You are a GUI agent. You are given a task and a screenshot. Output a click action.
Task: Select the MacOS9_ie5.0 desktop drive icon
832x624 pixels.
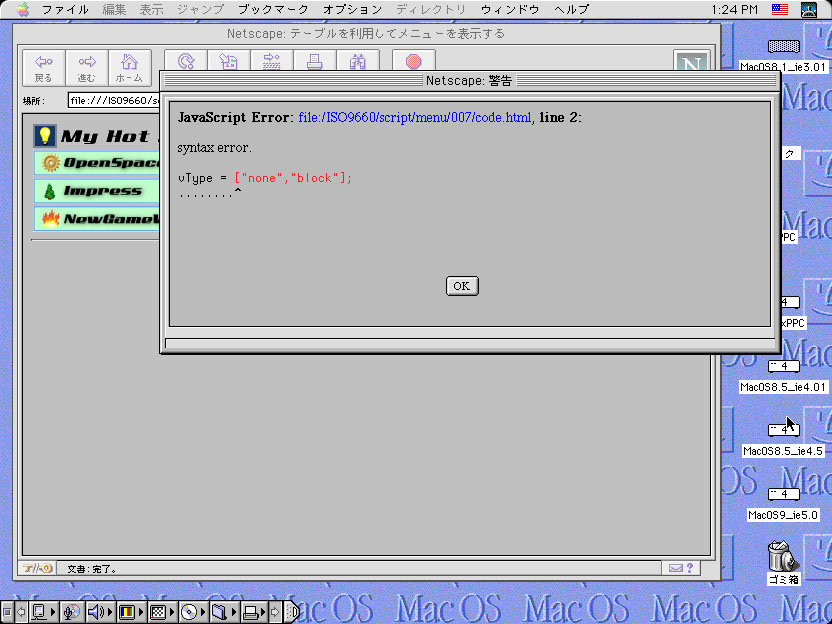tap(783, 494)
